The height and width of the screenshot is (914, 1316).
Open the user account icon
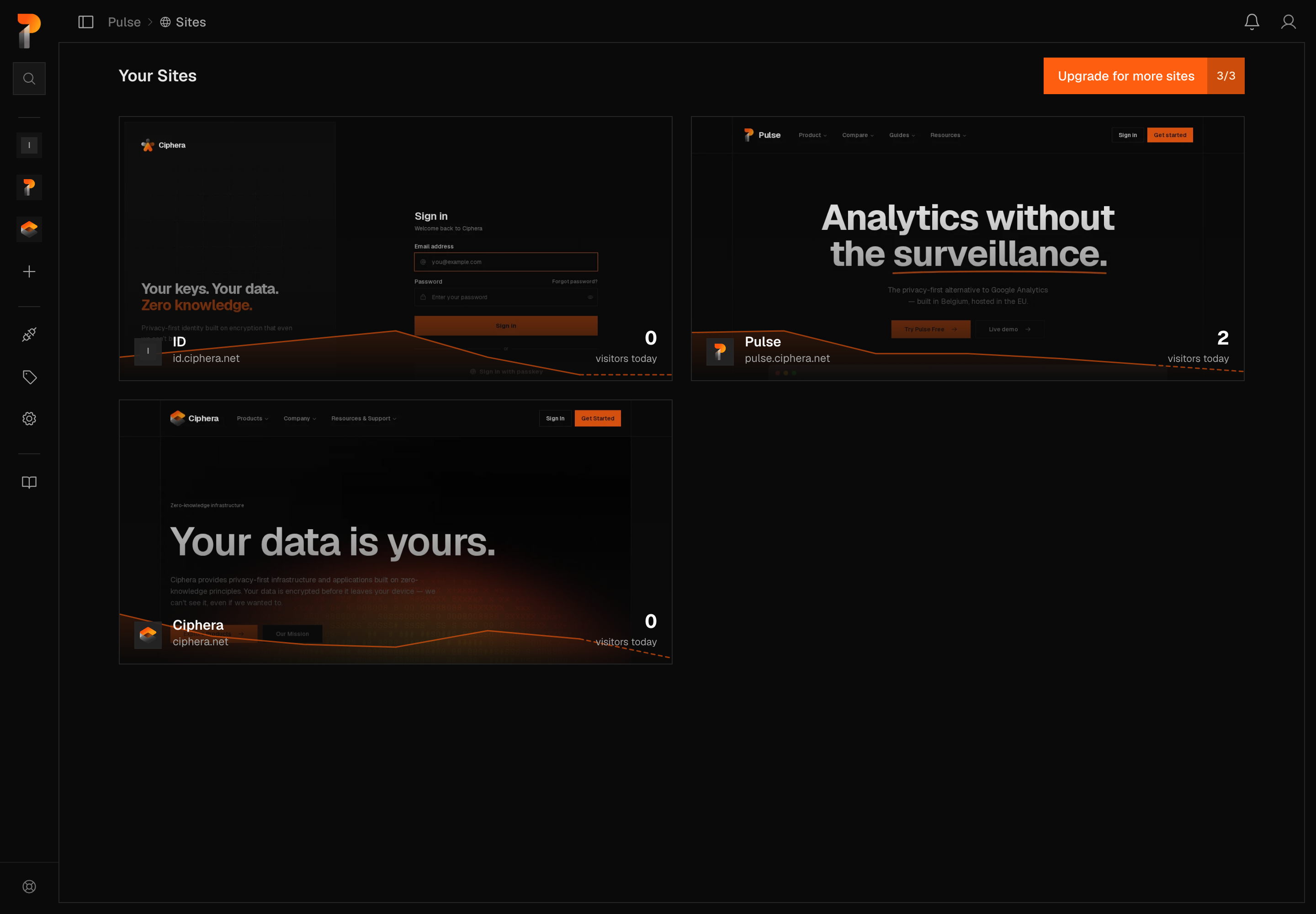[x=1289, y=22]
